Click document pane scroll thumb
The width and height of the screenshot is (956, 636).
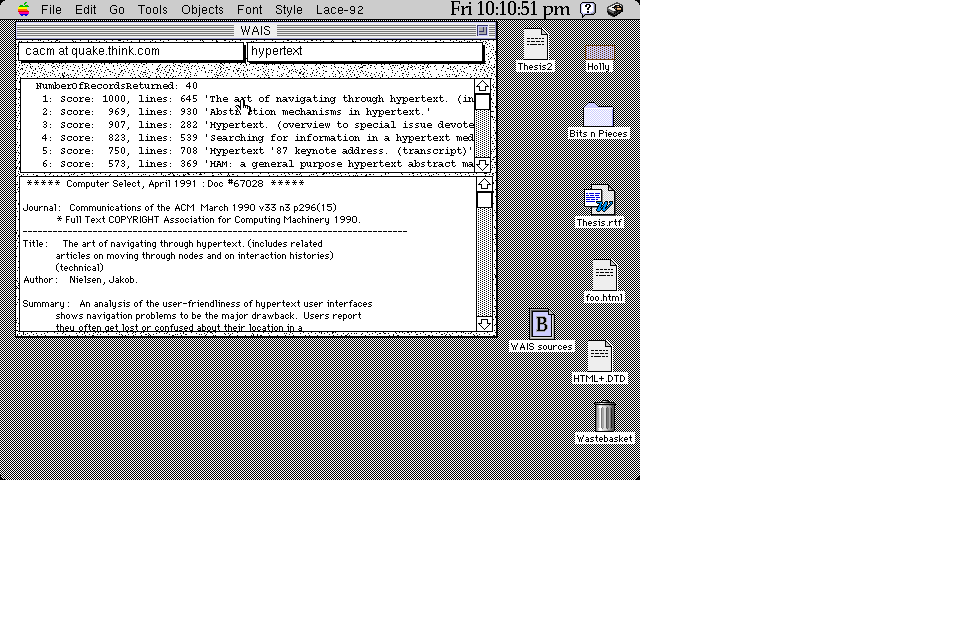[484, 200]
